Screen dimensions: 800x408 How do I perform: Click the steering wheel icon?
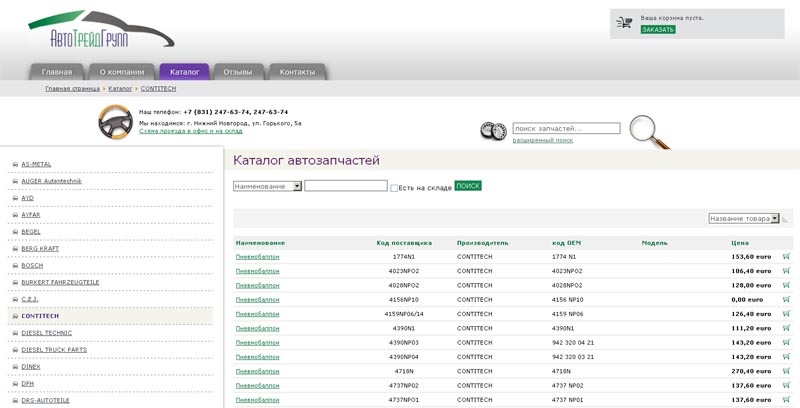pyautogui.click(x=116, y=123)
